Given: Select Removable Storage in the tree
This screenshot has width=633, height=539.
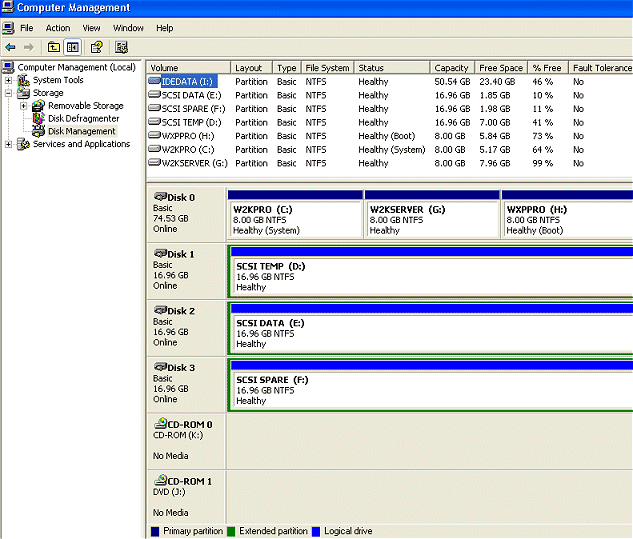Looking at the screenshot, I should pyautogui.click(x=86, y=106).
